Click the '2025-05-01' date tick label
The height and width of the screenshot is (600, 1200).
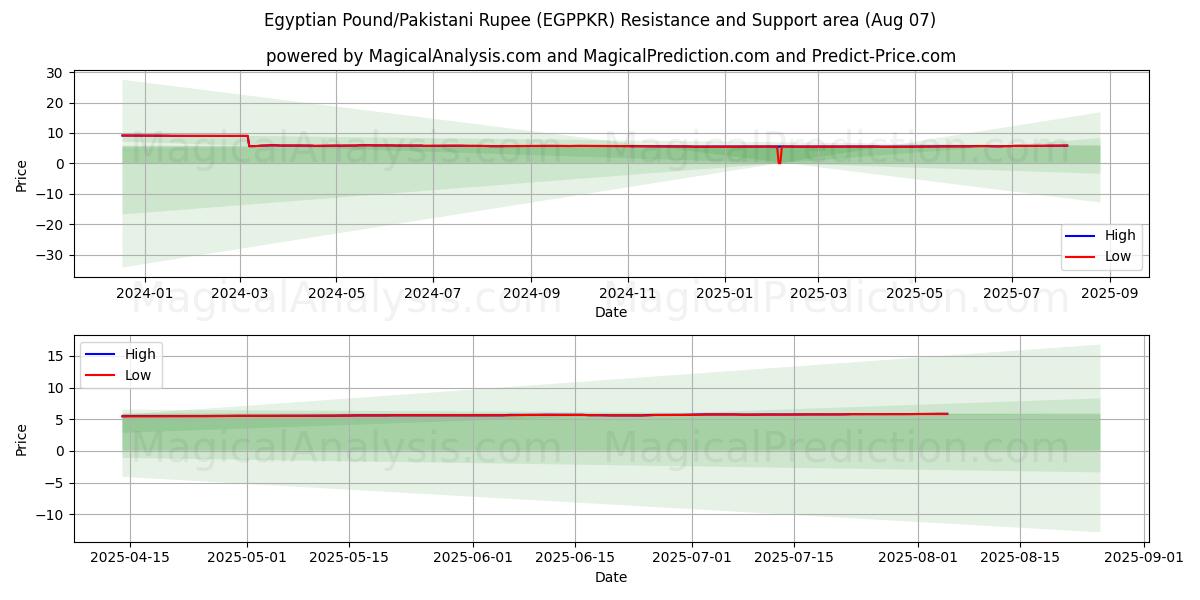point(247,559)
